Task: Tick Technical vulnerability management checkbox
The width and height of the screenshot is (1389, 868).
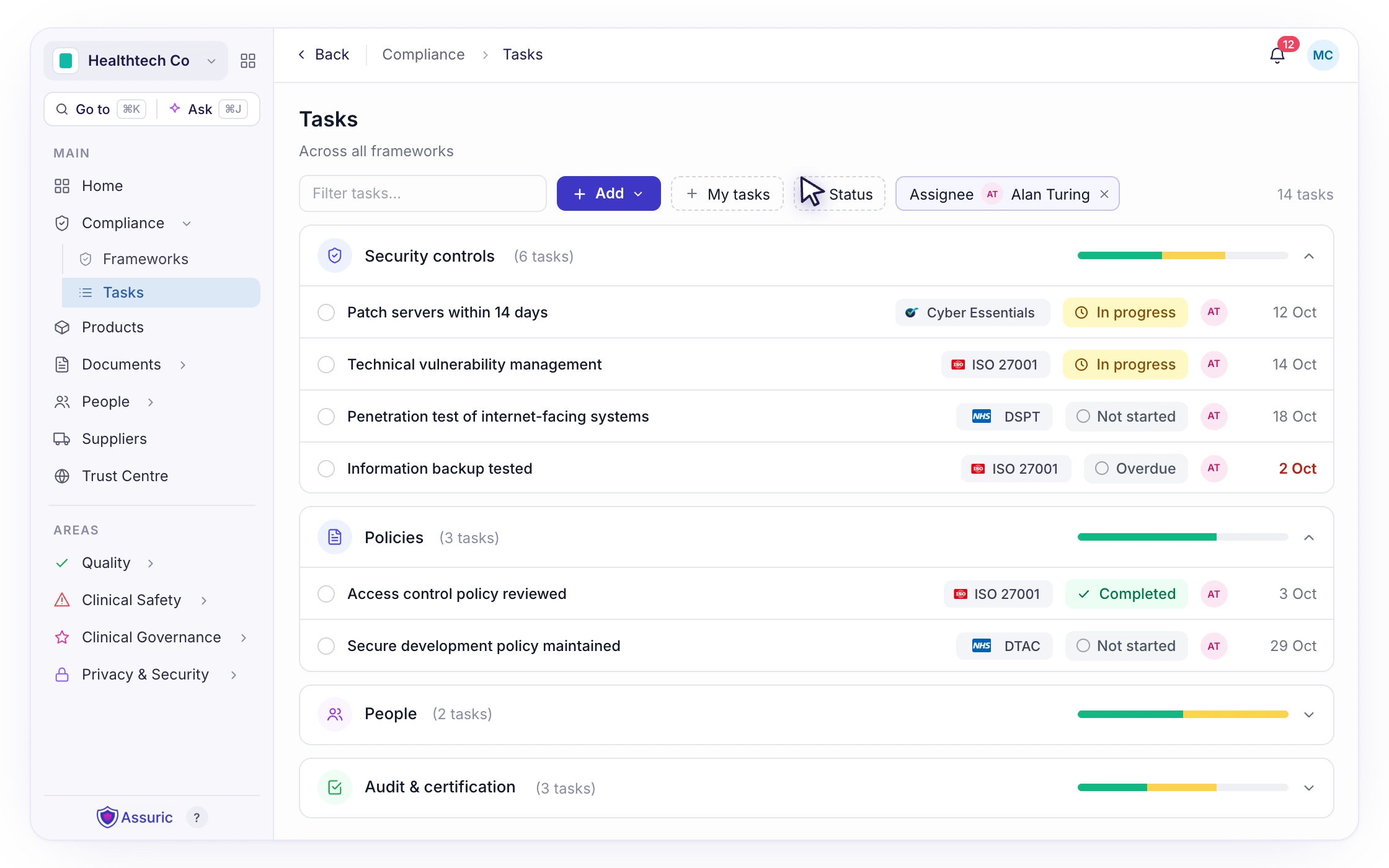Action: 326,365
